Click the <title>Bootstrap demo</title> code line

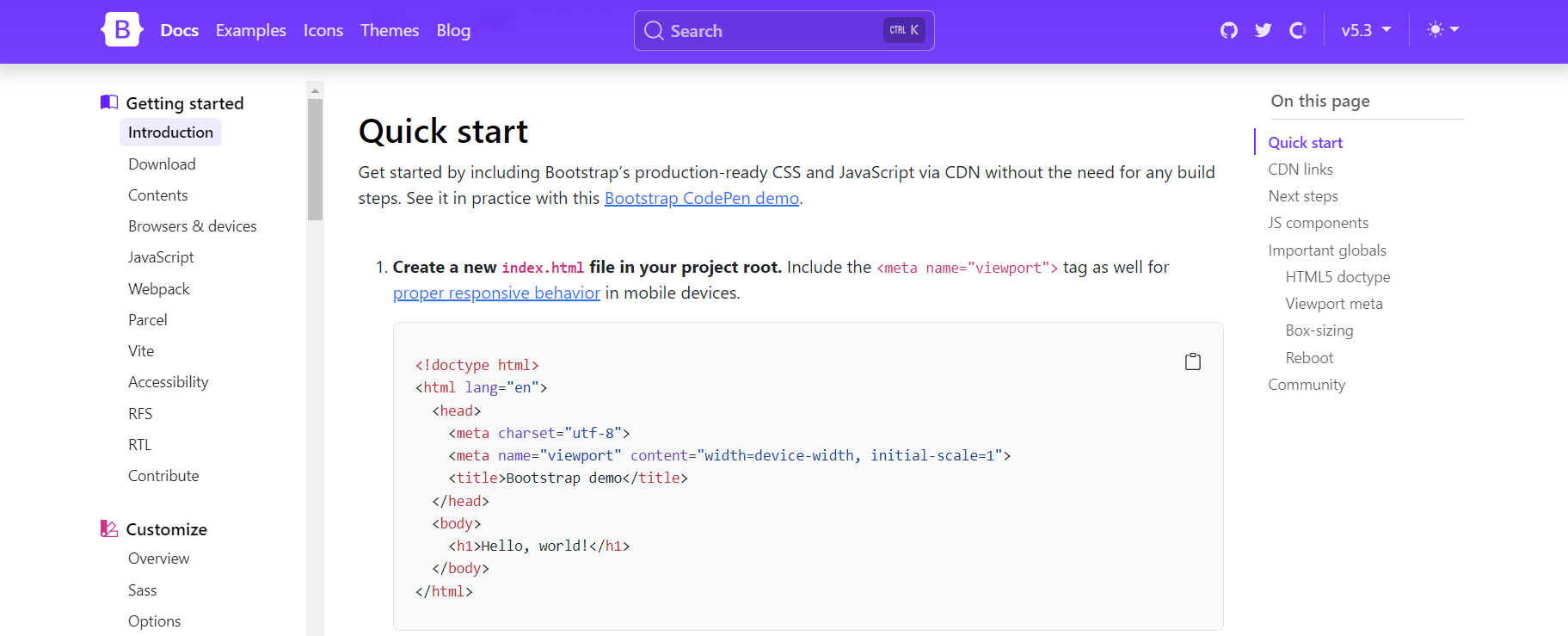(568, 478)
